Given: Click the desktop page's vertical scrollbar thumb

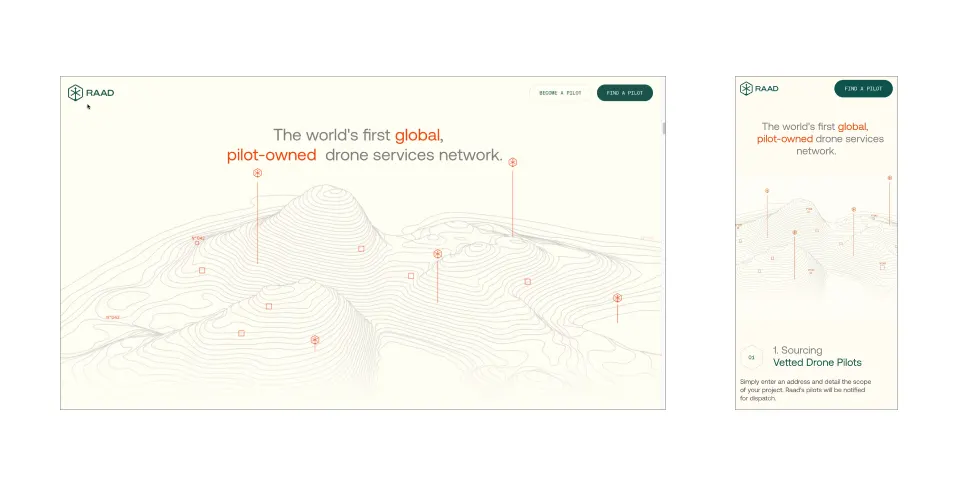Looking at the screenshot, I should coord(663,128).
